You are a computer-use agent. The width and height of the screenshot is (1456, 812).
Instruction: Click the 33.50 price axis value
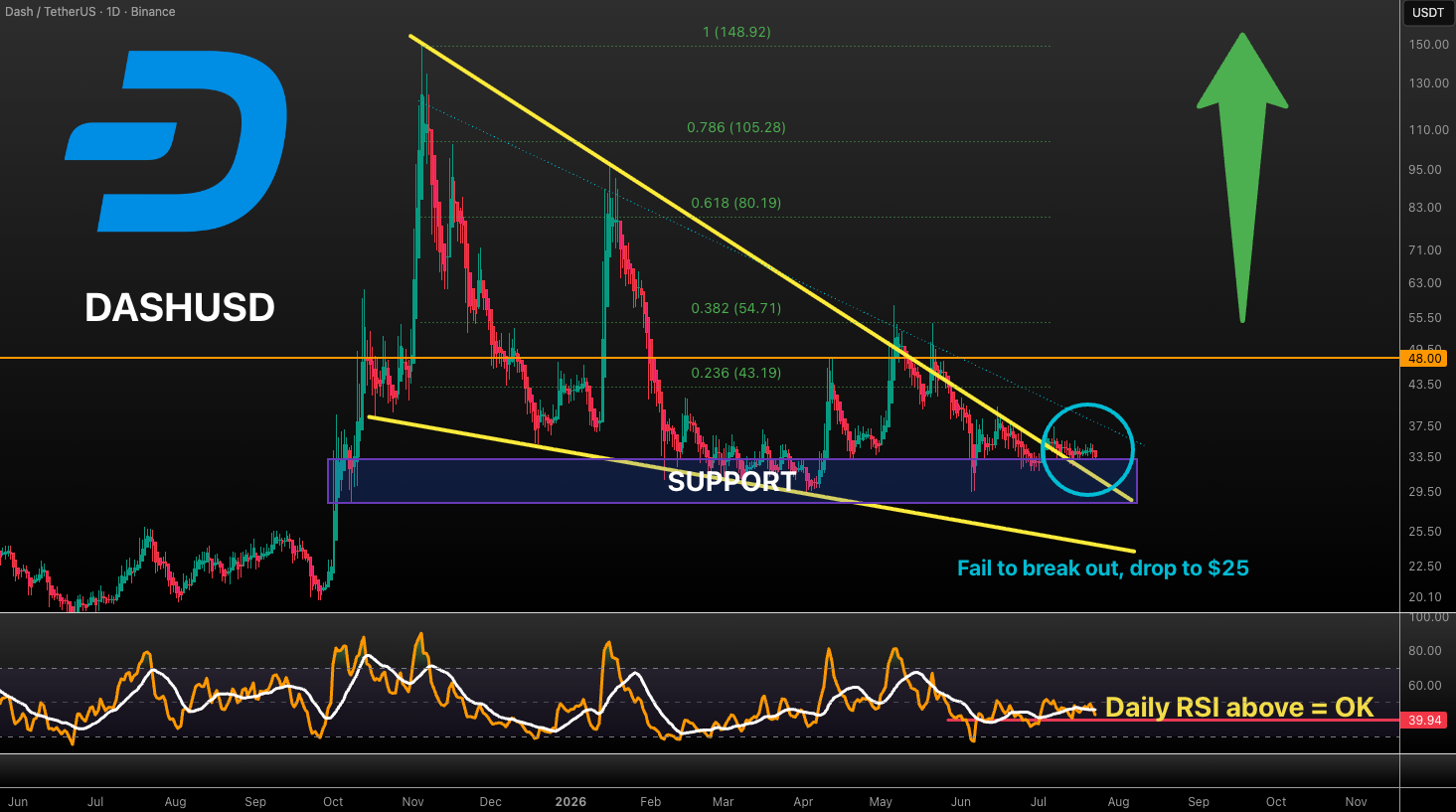pyautogui.click(x=1425, y=457)
